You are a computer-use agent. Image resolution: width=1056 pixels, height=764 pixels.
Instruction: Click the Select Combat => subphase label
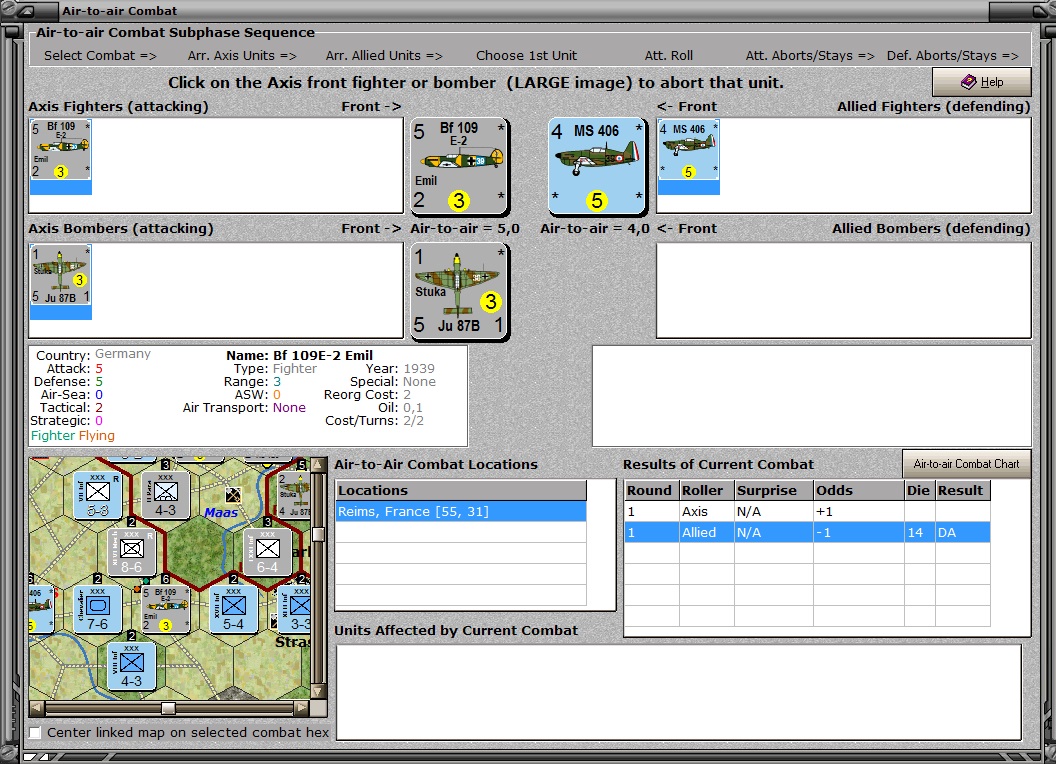[100, 56]
